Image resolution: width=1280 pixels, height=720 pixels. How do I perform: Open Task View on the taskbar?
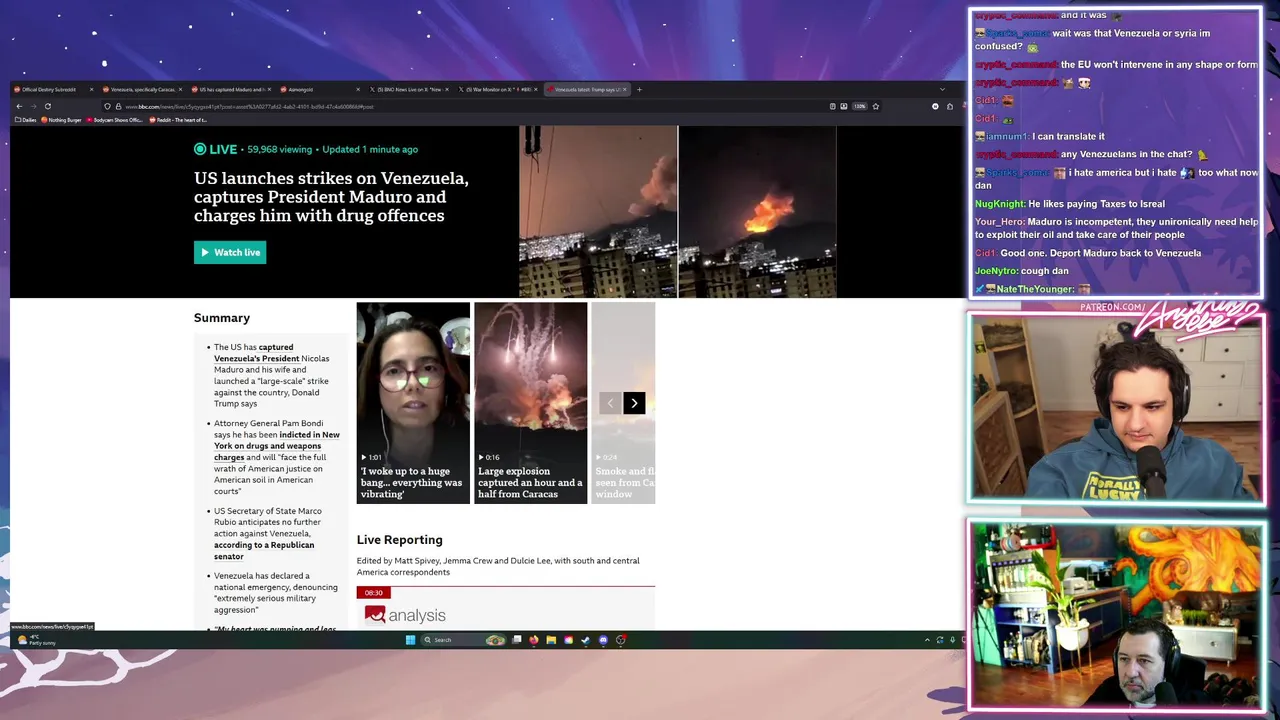517,640
